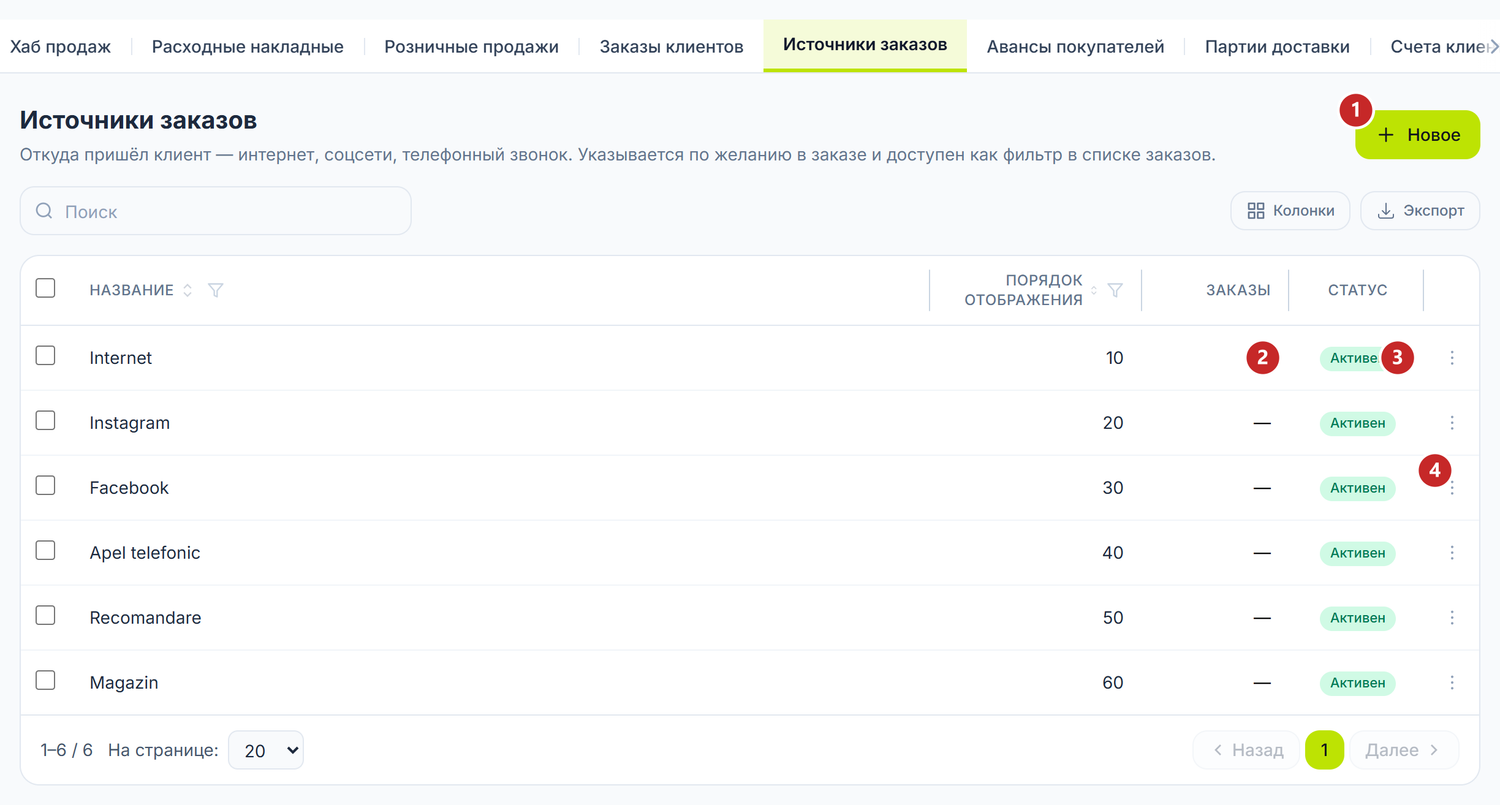Click the Apel telefonic source name
This screenshot has height=805, width=1500.
tap(145, 553)
